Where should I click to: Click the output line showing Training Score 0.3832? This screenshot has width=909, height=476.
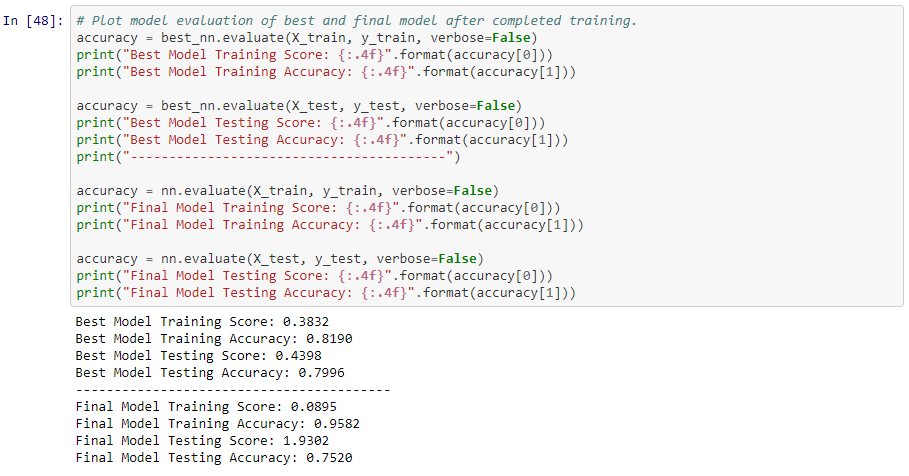click(202, 321)
